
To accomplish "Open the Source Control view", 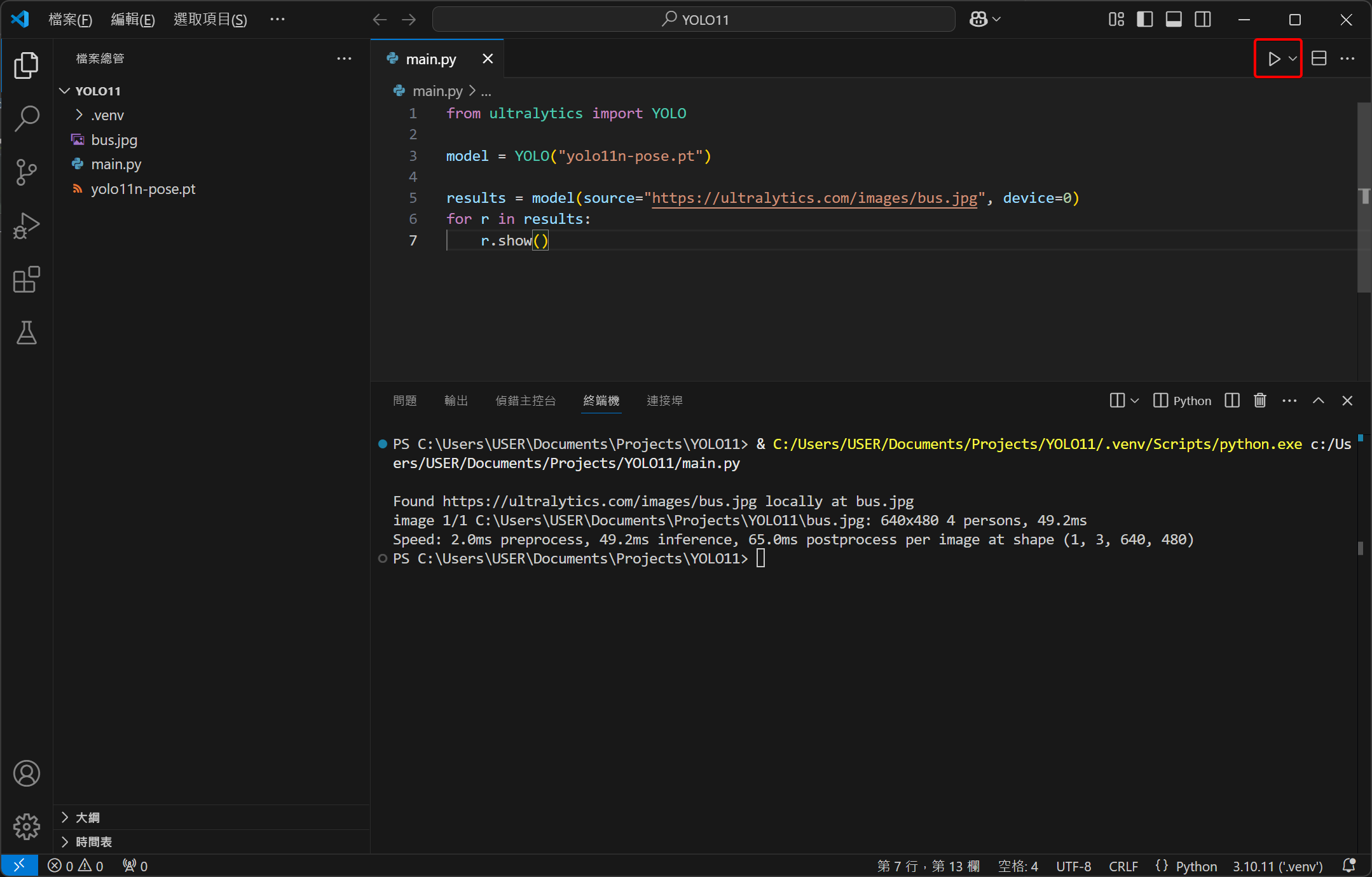I will pos(26,172).
